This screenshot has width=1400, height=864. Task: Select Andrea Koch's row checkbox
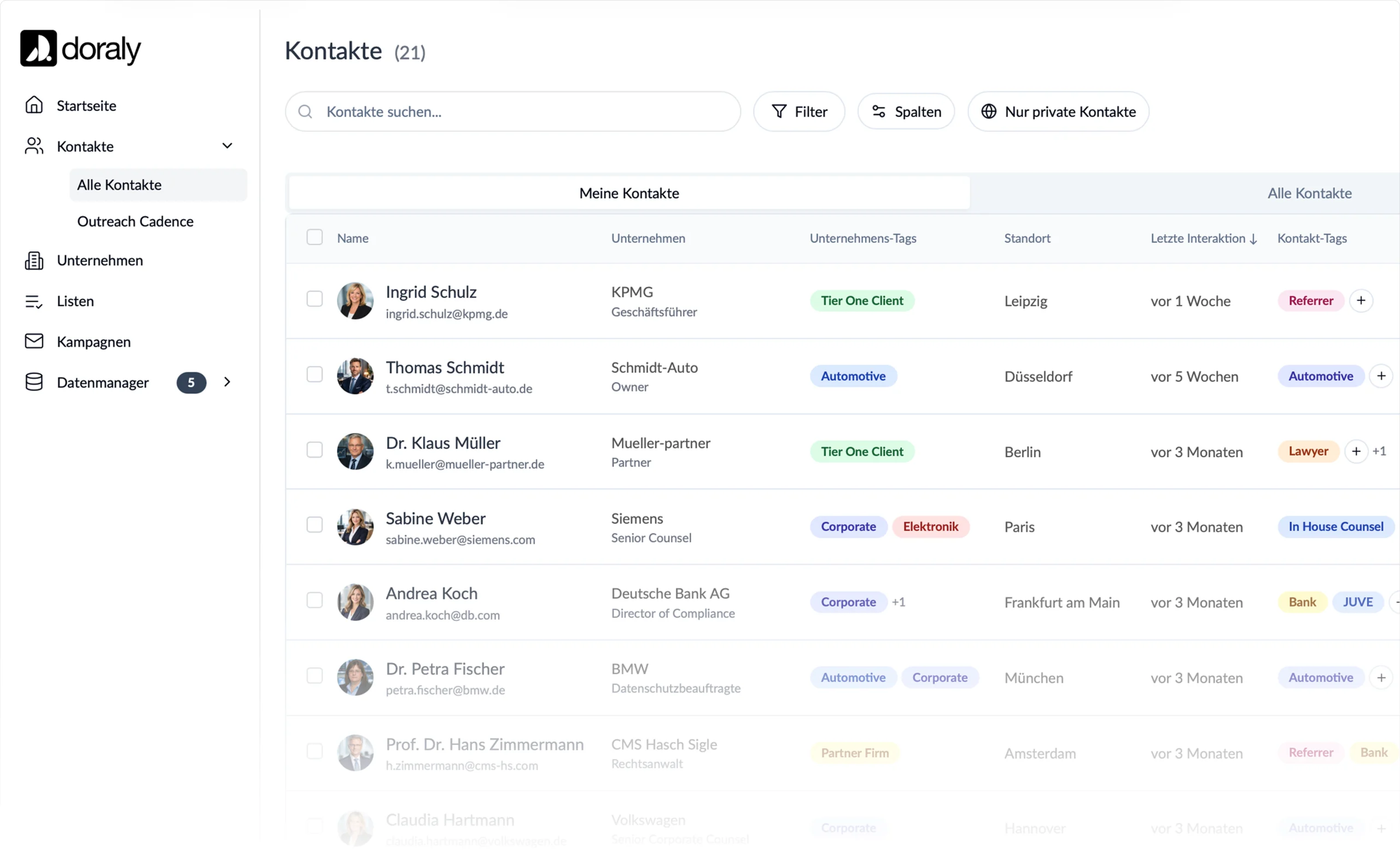314,600
